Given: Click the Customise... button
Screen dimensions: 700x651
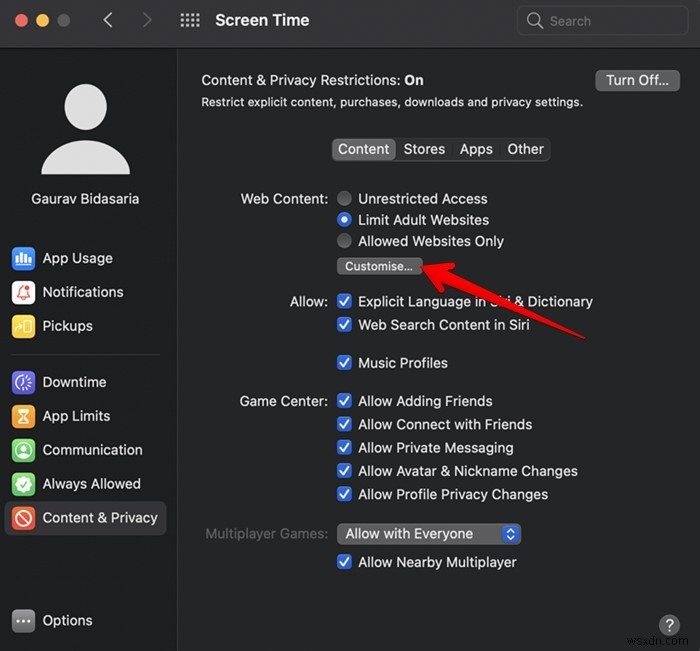Looking at the screenshot, I should (379, 266).
